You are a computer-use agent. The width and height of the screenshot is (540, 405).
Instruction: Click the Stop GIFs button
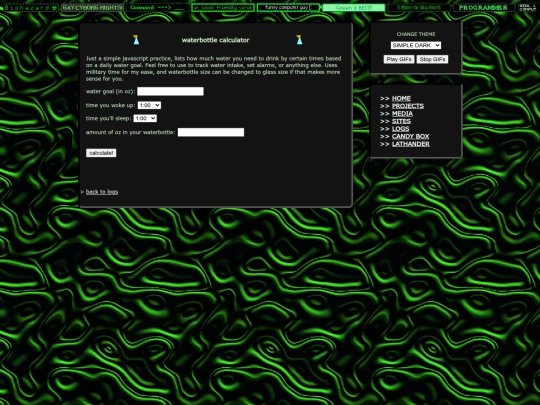coord(432,59)
